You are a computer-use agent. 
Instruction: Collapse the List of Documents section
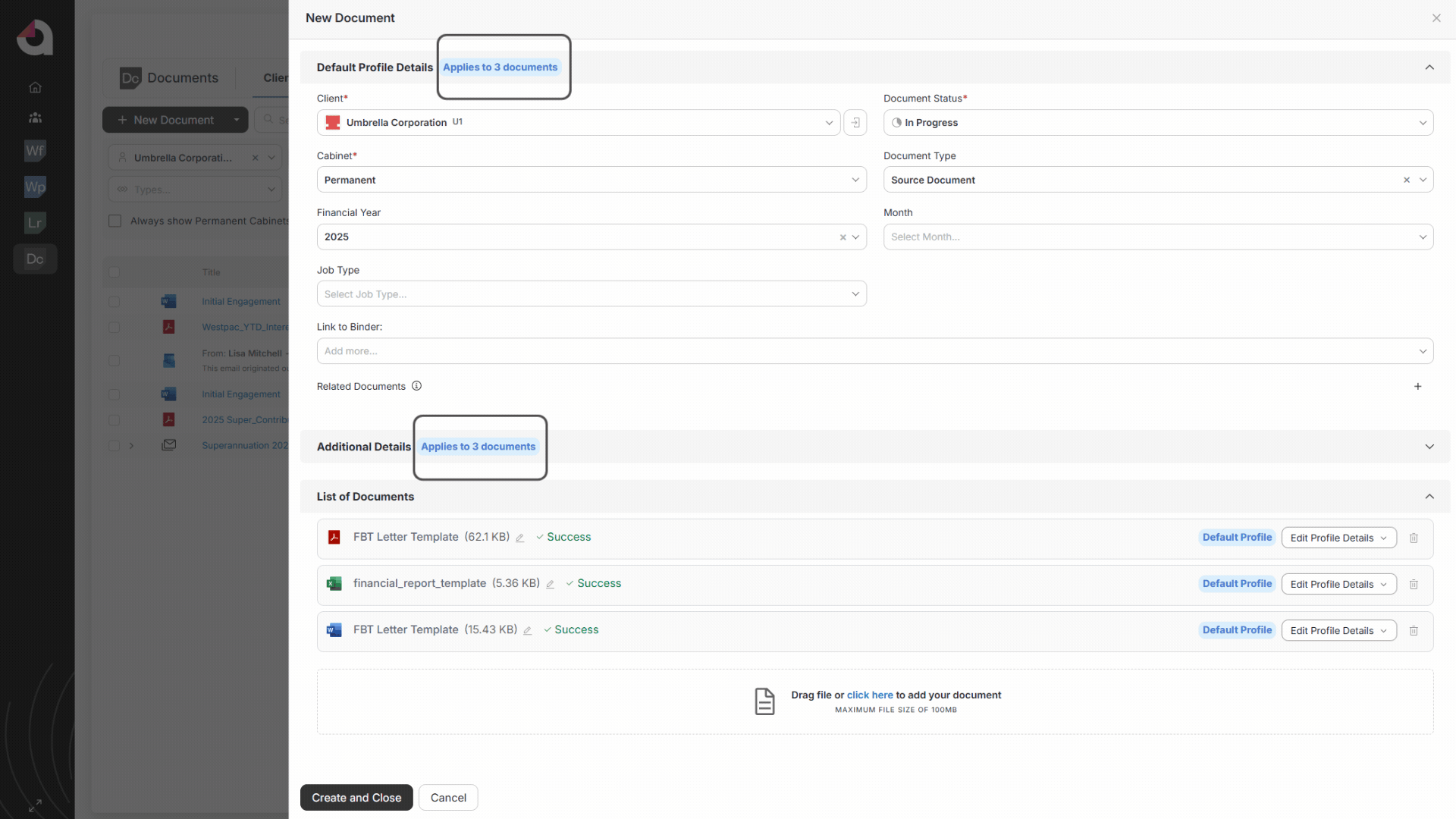[x=1429, y=497]
